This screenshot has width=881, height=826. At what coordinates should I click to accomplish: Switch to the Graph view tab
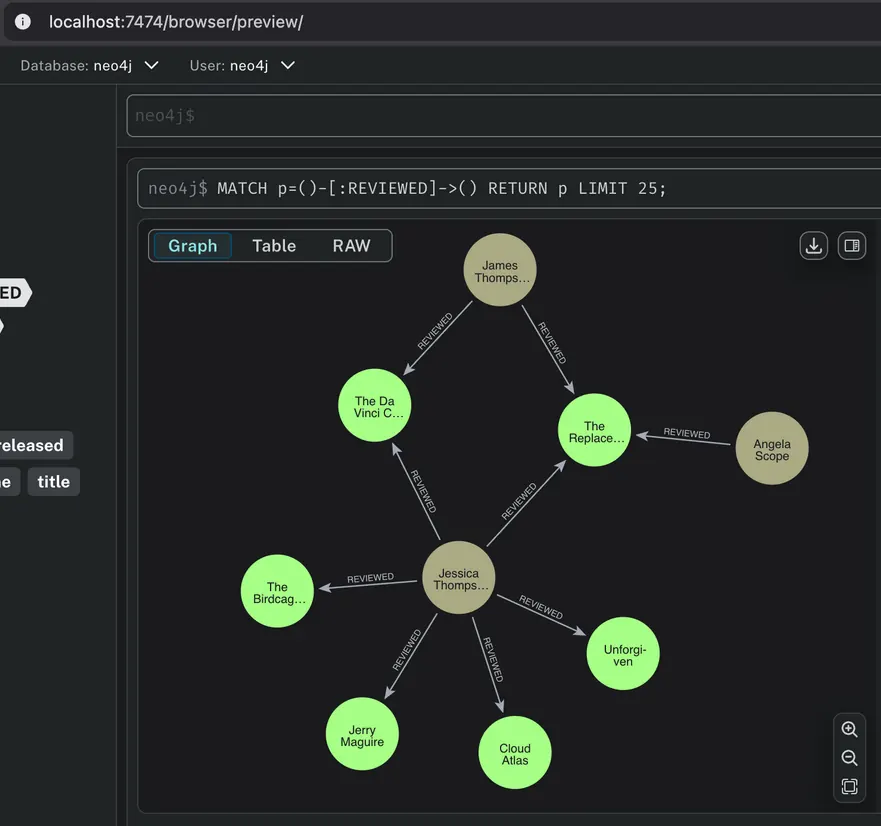(193, 246)
